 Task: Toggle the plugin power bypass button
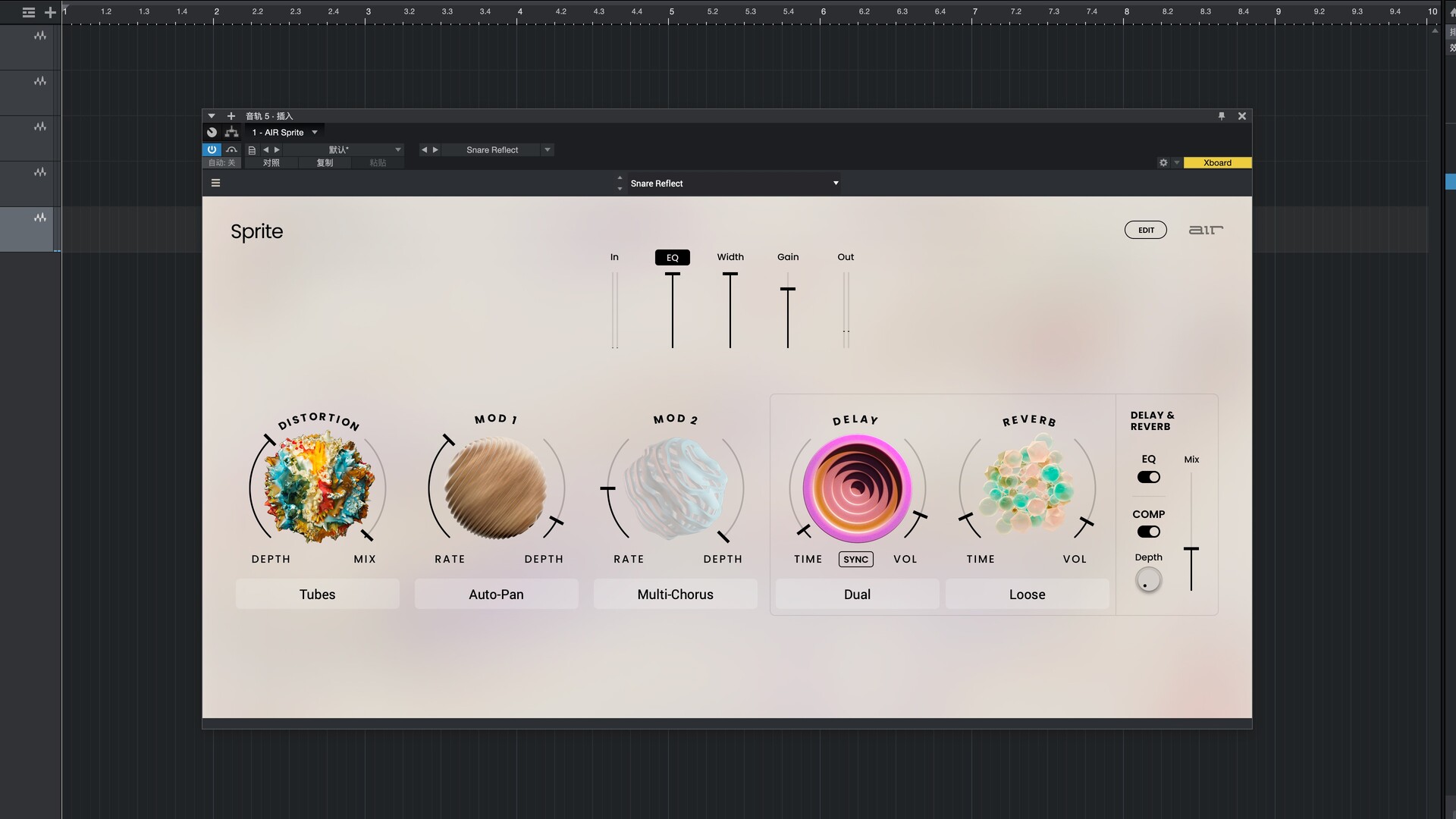[212, 149]
